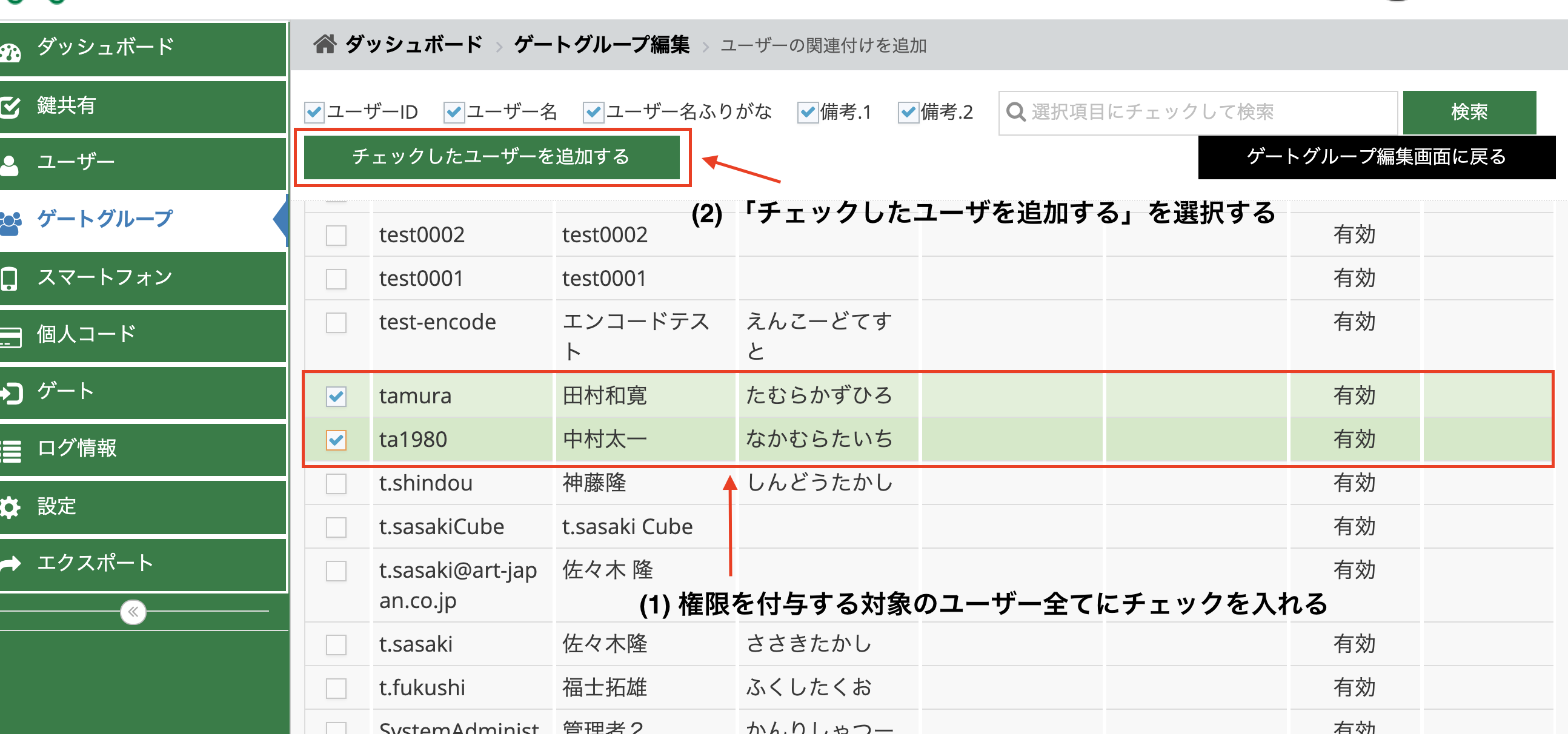This screenshot has width=1568, height=734.
Task: Check the test-encode user row checkbox
Action: click(x=336, y=323)
